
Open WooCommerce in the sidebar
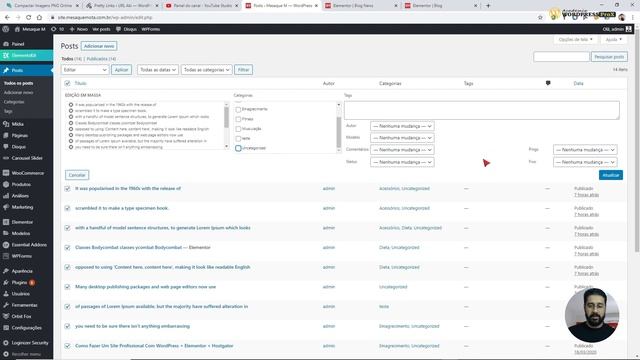27,173
